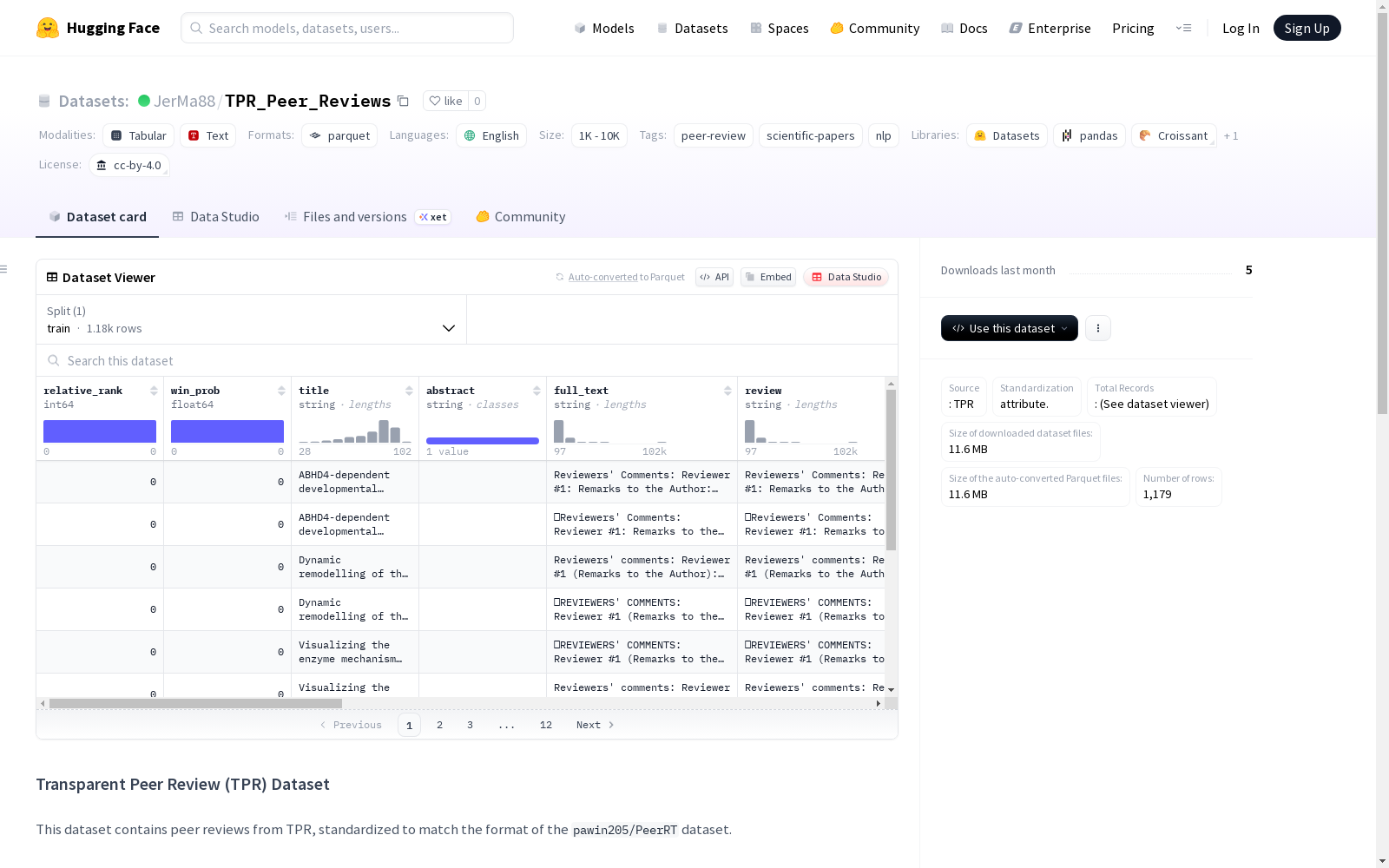The width and height of the screenshot is (1389, 868).
Task: Jump to page 12 of dataset
Action: tap(546, 725)
